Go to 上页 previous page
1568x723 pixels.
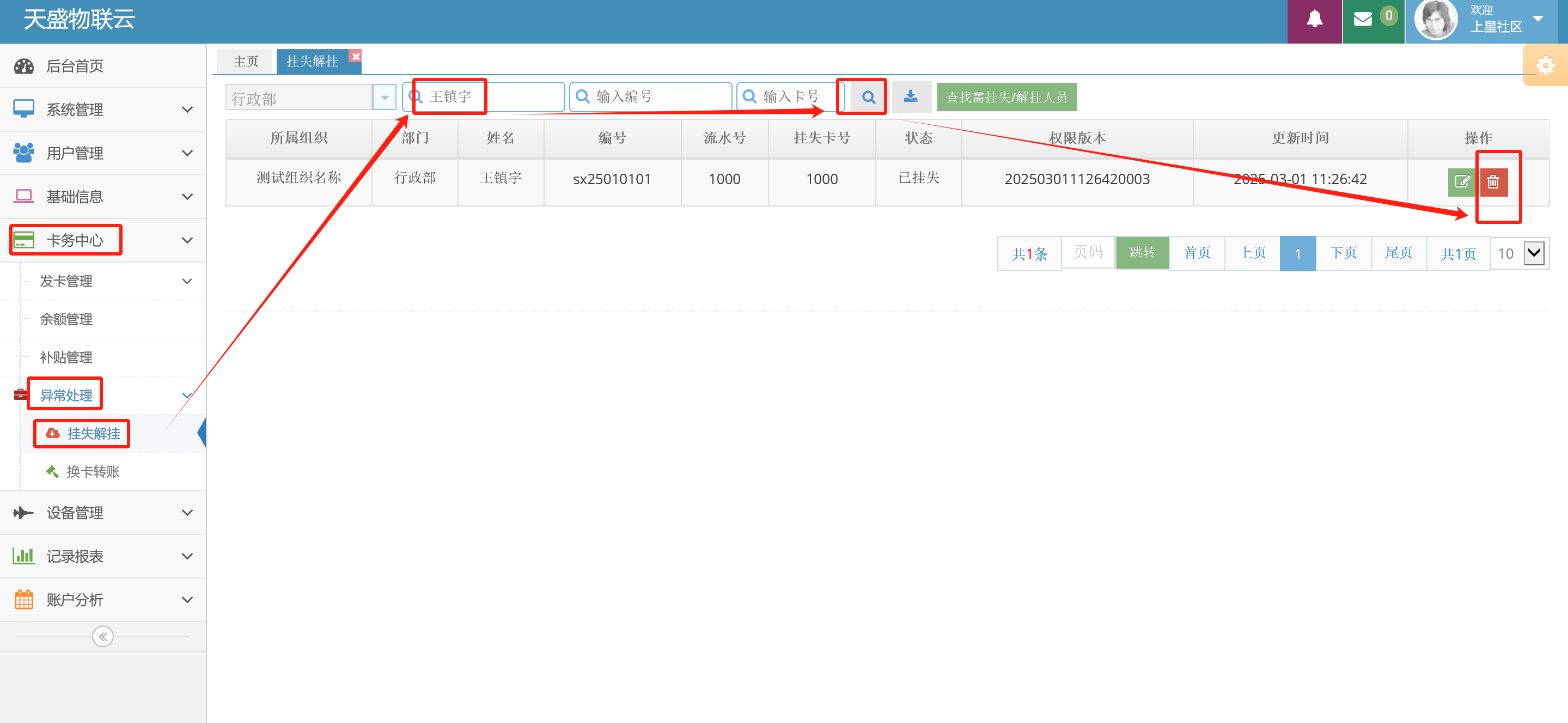1252,253
